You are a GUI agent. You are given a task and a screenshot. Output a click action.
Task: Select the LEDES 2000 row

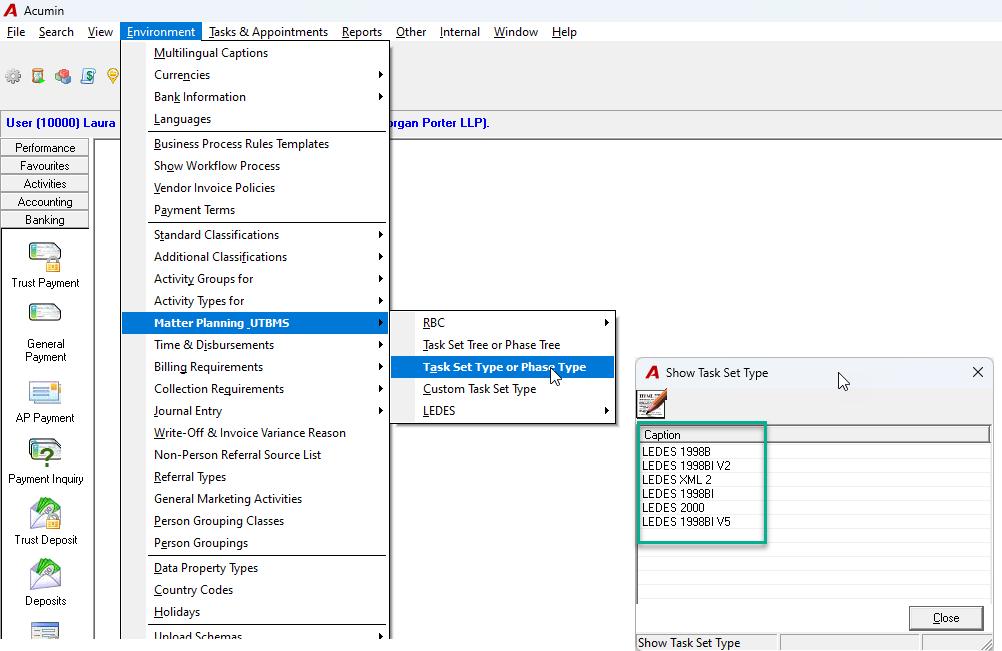pos(814,508)
